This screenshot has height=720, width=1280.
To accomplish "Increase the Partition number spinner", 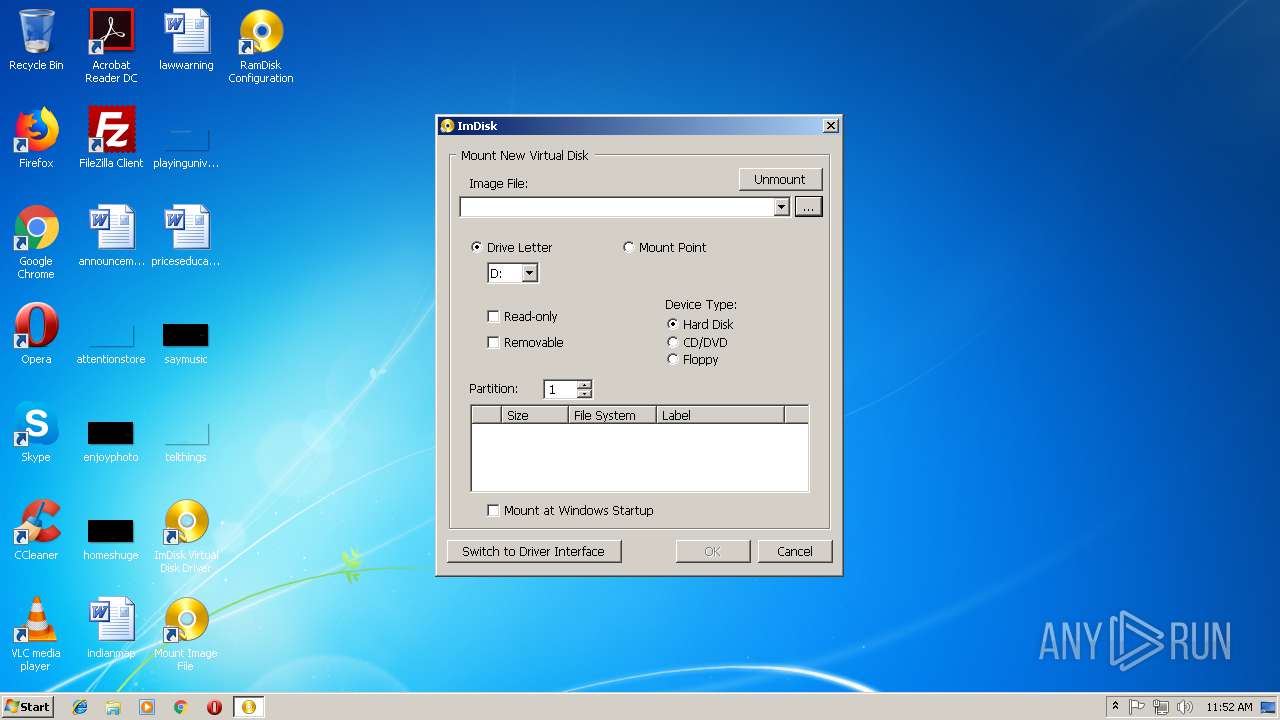I will pyautogui.click(x=585, y=385).
